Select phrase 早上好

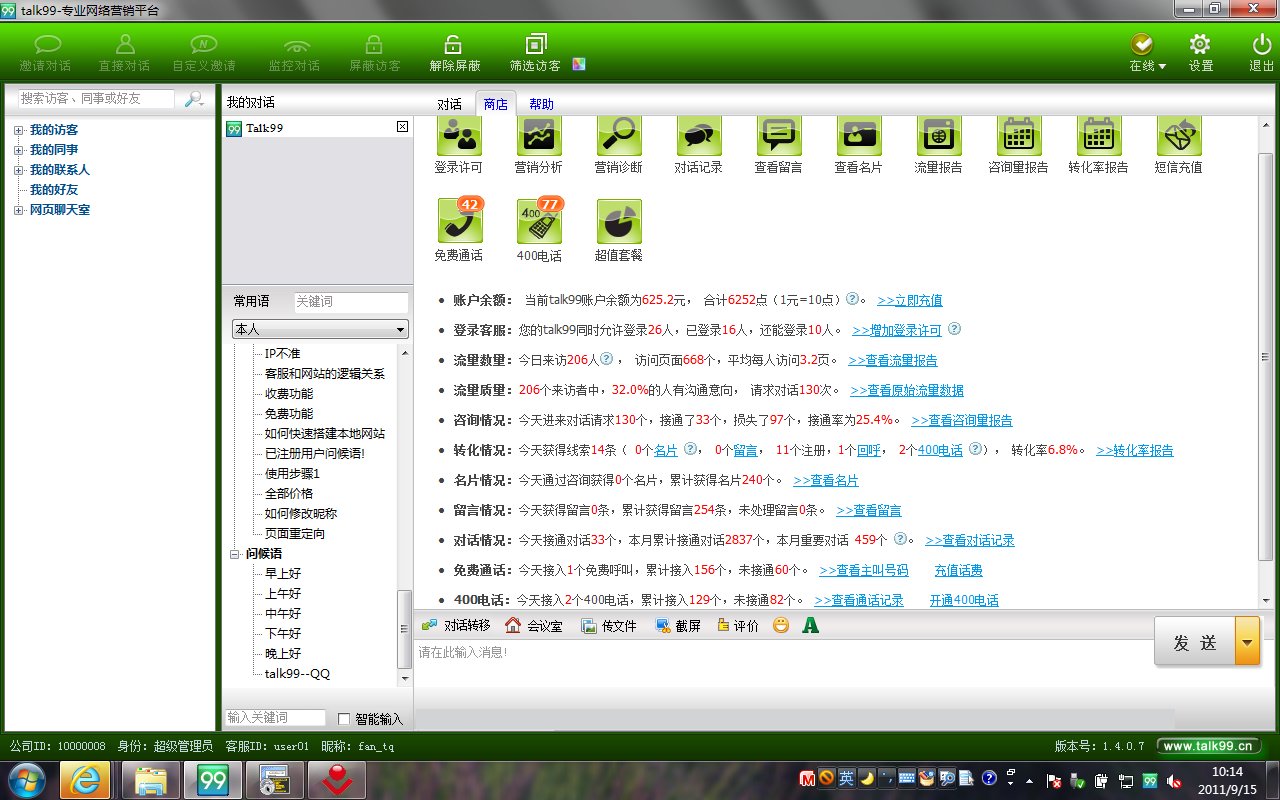[283, 573]
